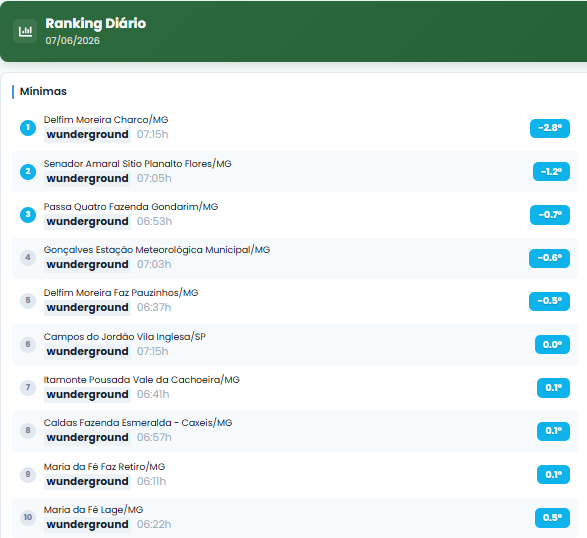Select station Delfim Moreira Faz Pauzinhos/MG
The image size is (587, 538).
121,293
